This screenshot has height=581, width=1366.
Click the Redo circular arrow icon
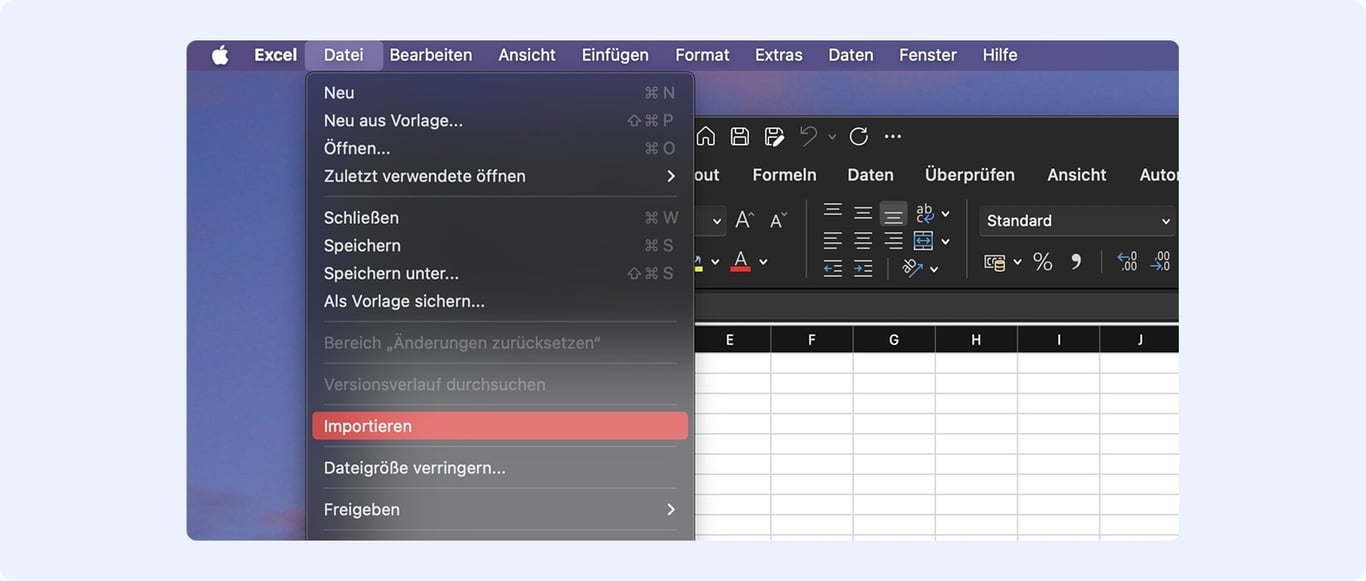858,136
